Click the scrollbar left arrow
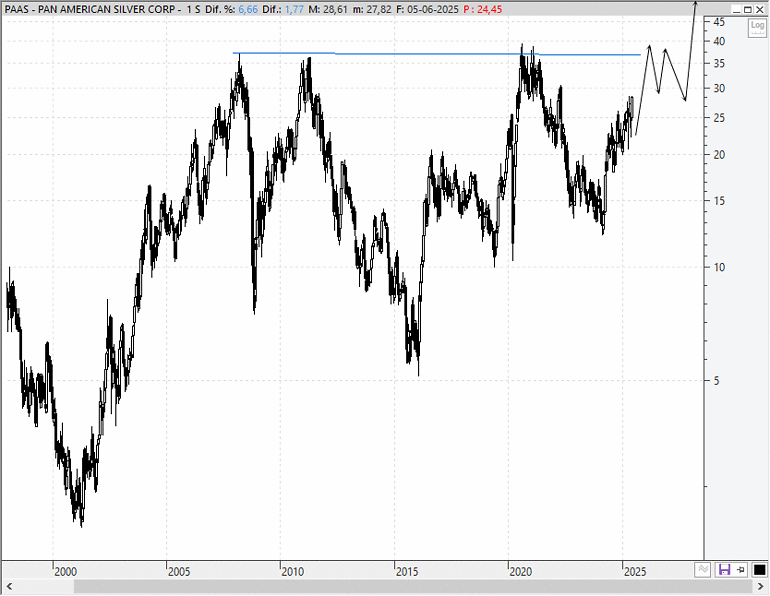Screen dimensions: 770x596 [9, 587]
